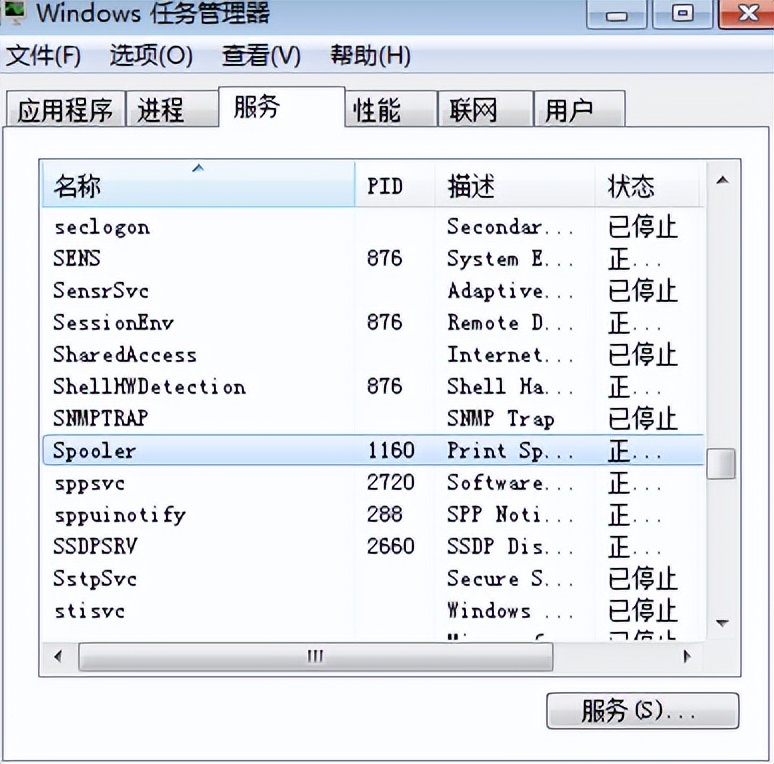
Task: Select the stisvc service row
Action: pyautogui.click(x=373, y=611)
